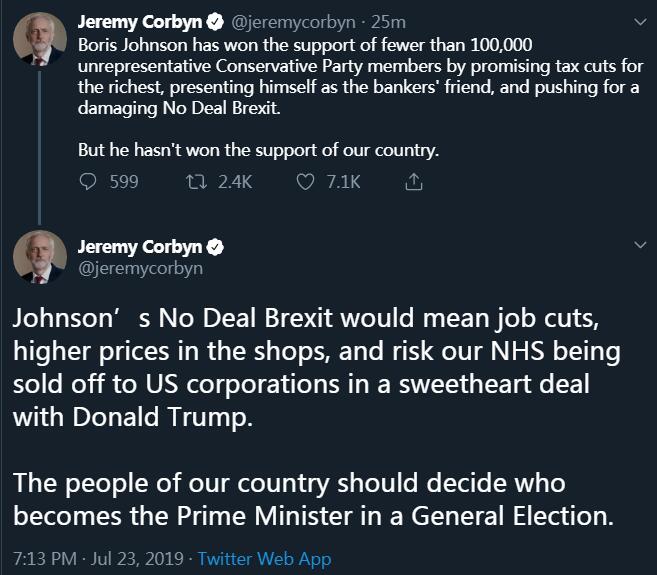This screenshot has width=657, height=575.
Task: Open the Twitter Web App source link
Action: pos(264,559)
